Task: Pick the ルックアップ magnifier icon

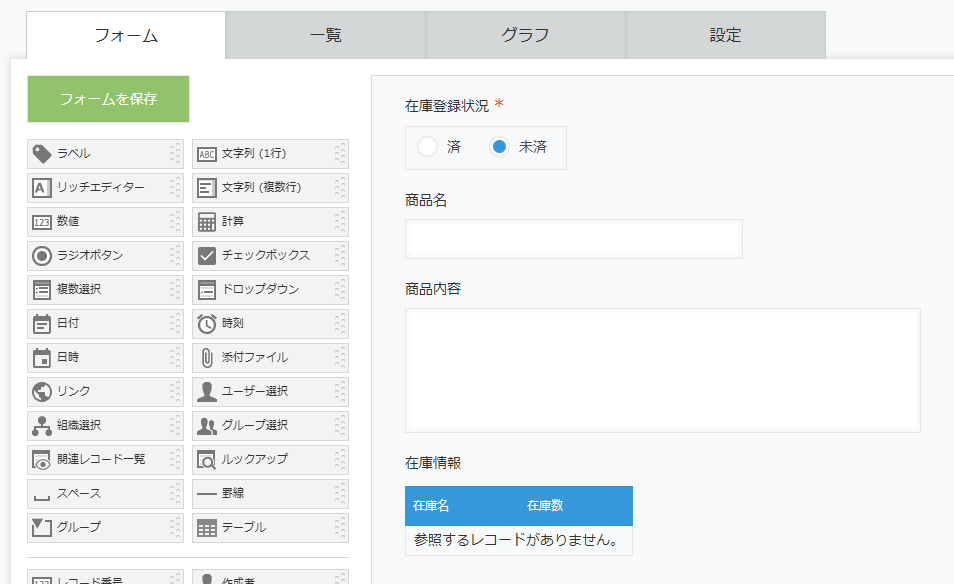Action: [x=207, y=461]
